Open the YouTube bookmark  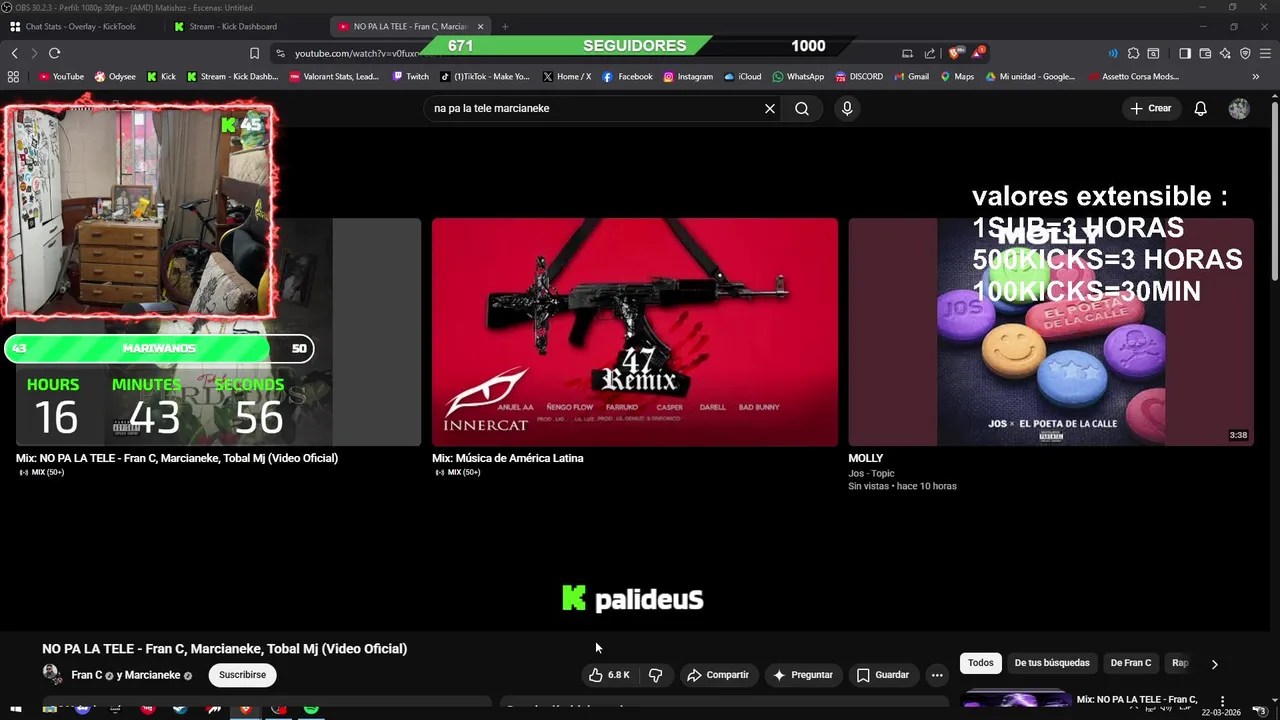(x=61, y=76)
